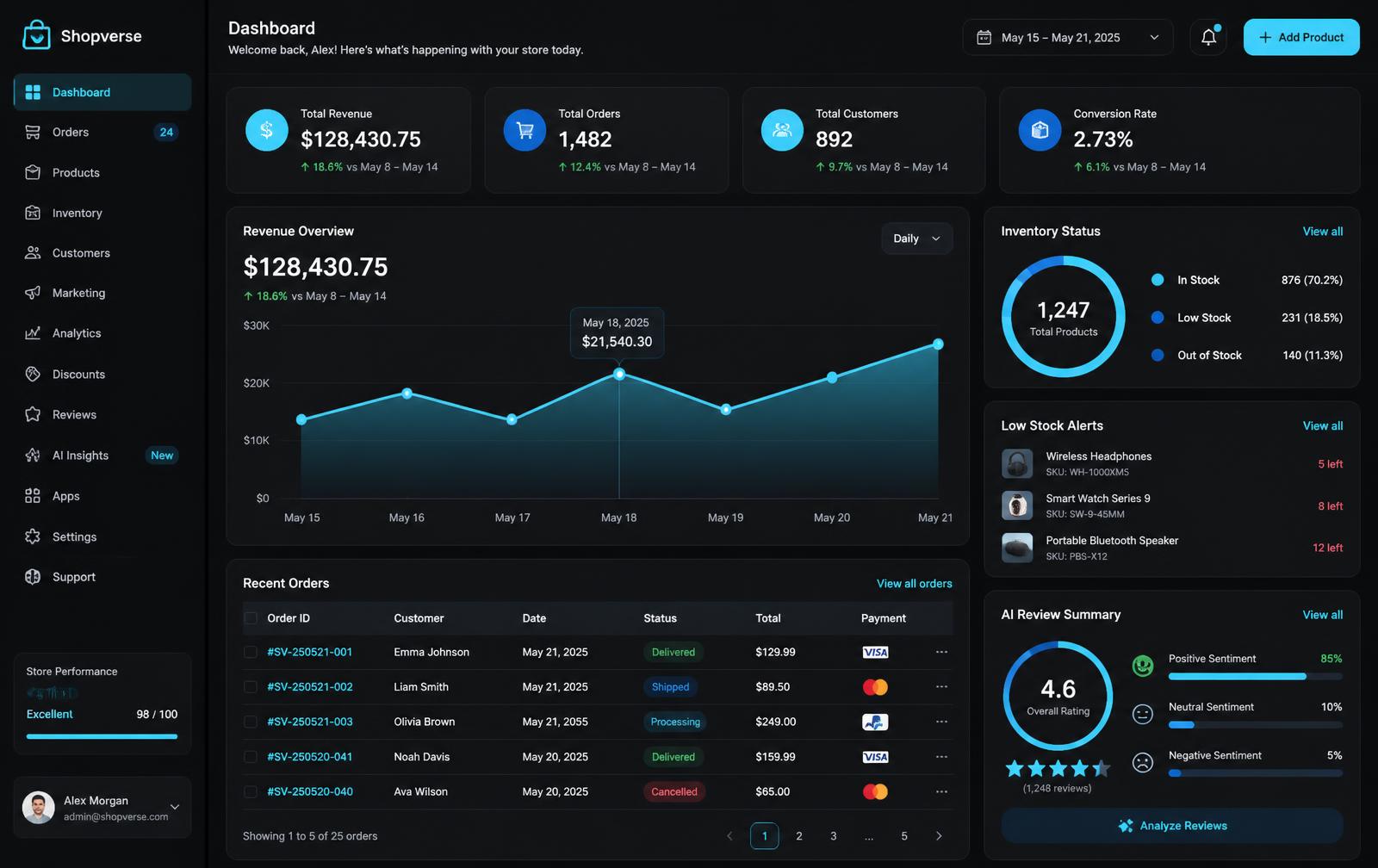Open AI Insights in the sidebar
This screenshot has width=1378, height=868.
(x=102, y=455)
